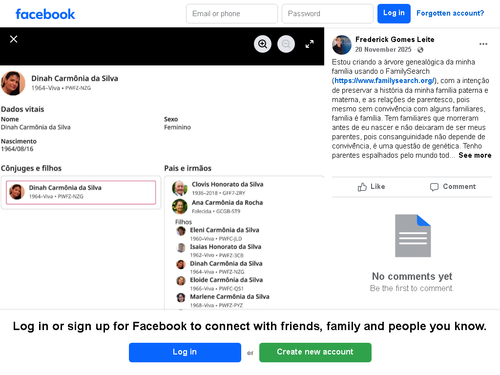Click Isaias Honorato da Silva avatar
This screenshot has height=375, width=500.
point(181,247)
